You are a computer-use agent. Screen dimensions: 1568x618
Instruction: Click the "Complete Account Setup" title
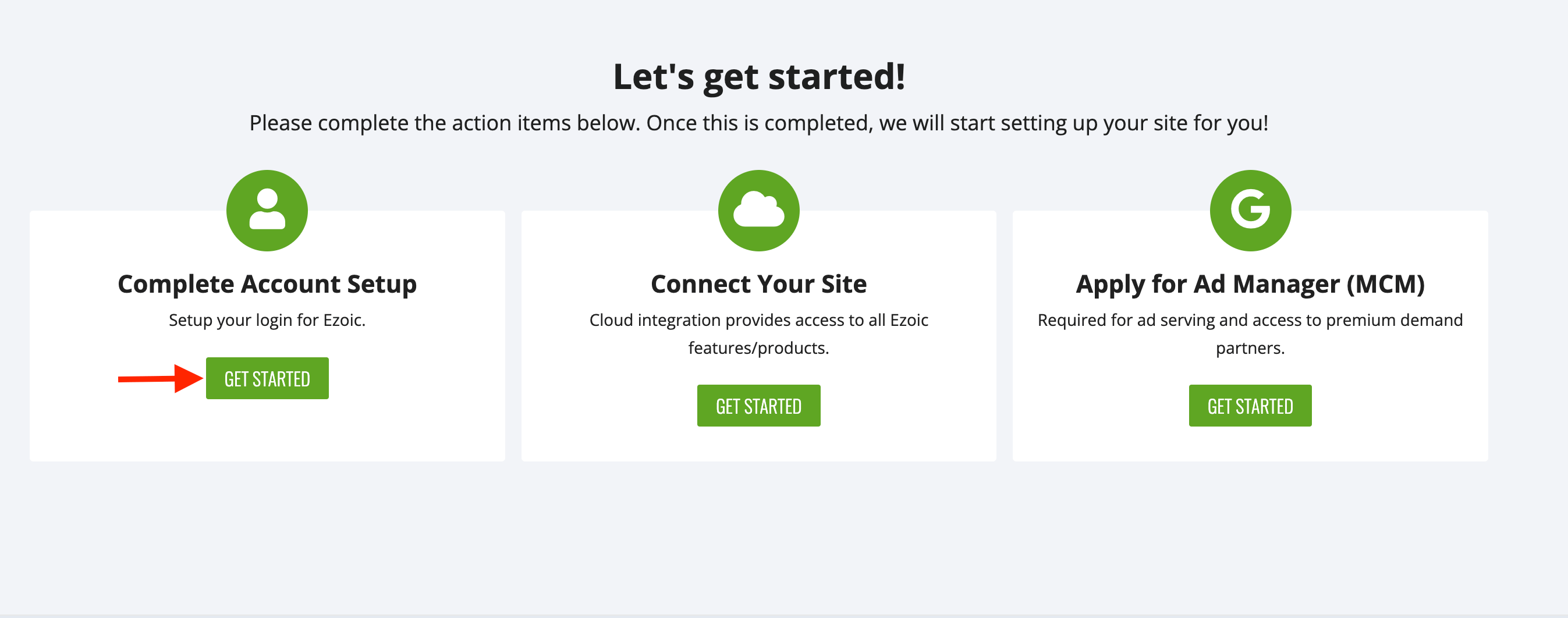[x=267, y=285]
